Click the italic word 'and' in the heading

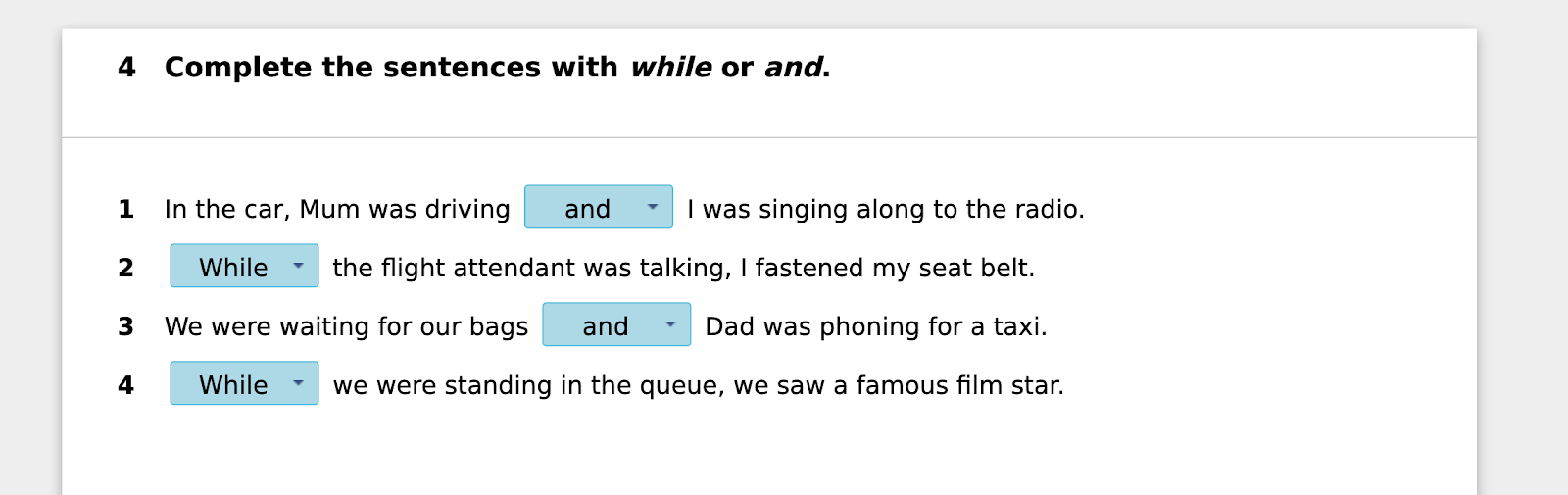793,68
